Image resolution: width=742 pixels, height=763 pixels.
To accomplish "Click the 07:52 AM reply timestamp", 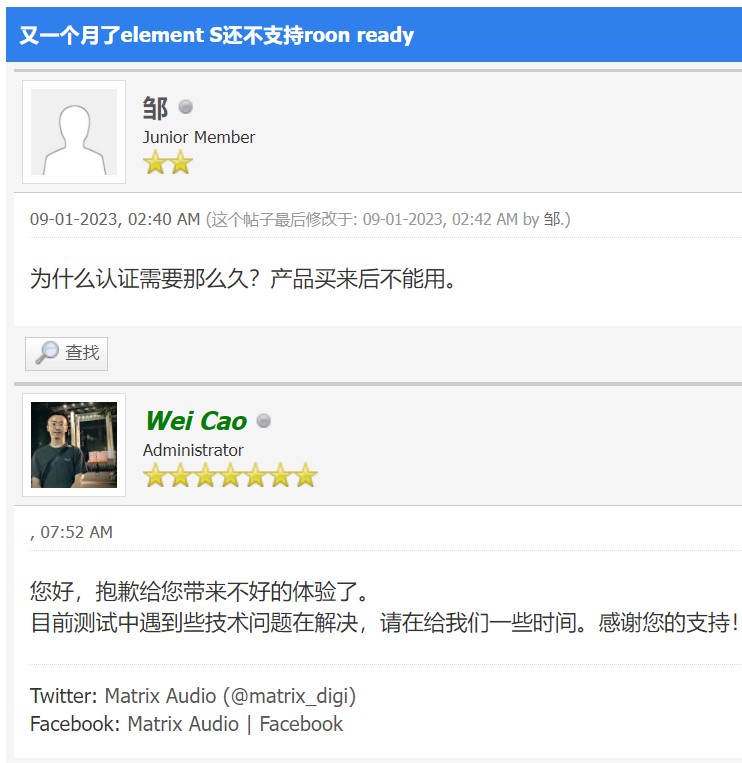I will tap(76, 532).
